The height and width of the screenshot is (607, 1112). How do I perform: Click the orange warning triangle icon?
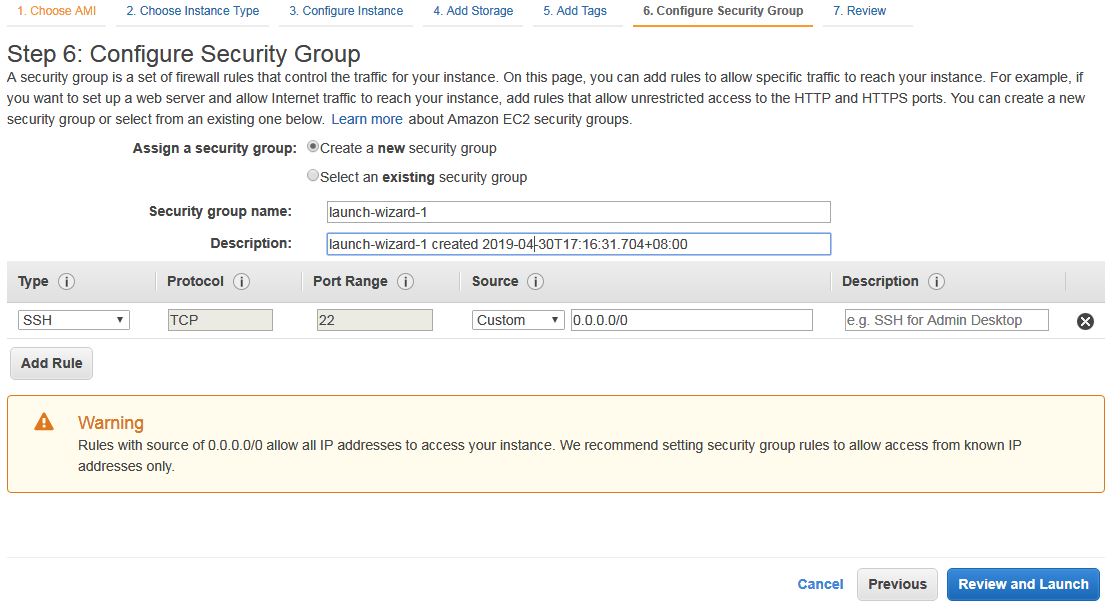coord(44,422)
